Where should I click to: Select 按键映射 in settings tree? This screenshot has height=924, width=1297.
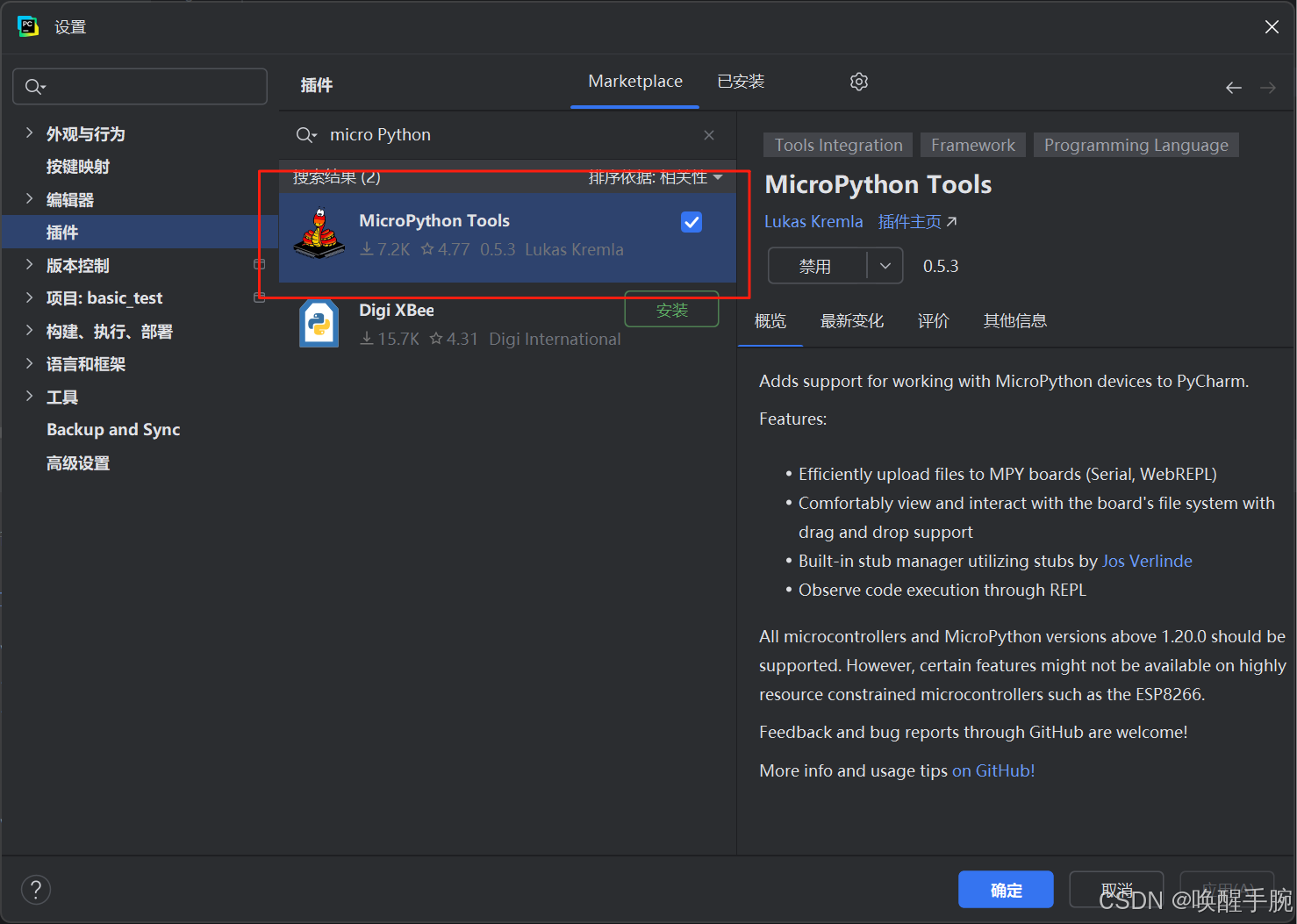click(78, 167)
